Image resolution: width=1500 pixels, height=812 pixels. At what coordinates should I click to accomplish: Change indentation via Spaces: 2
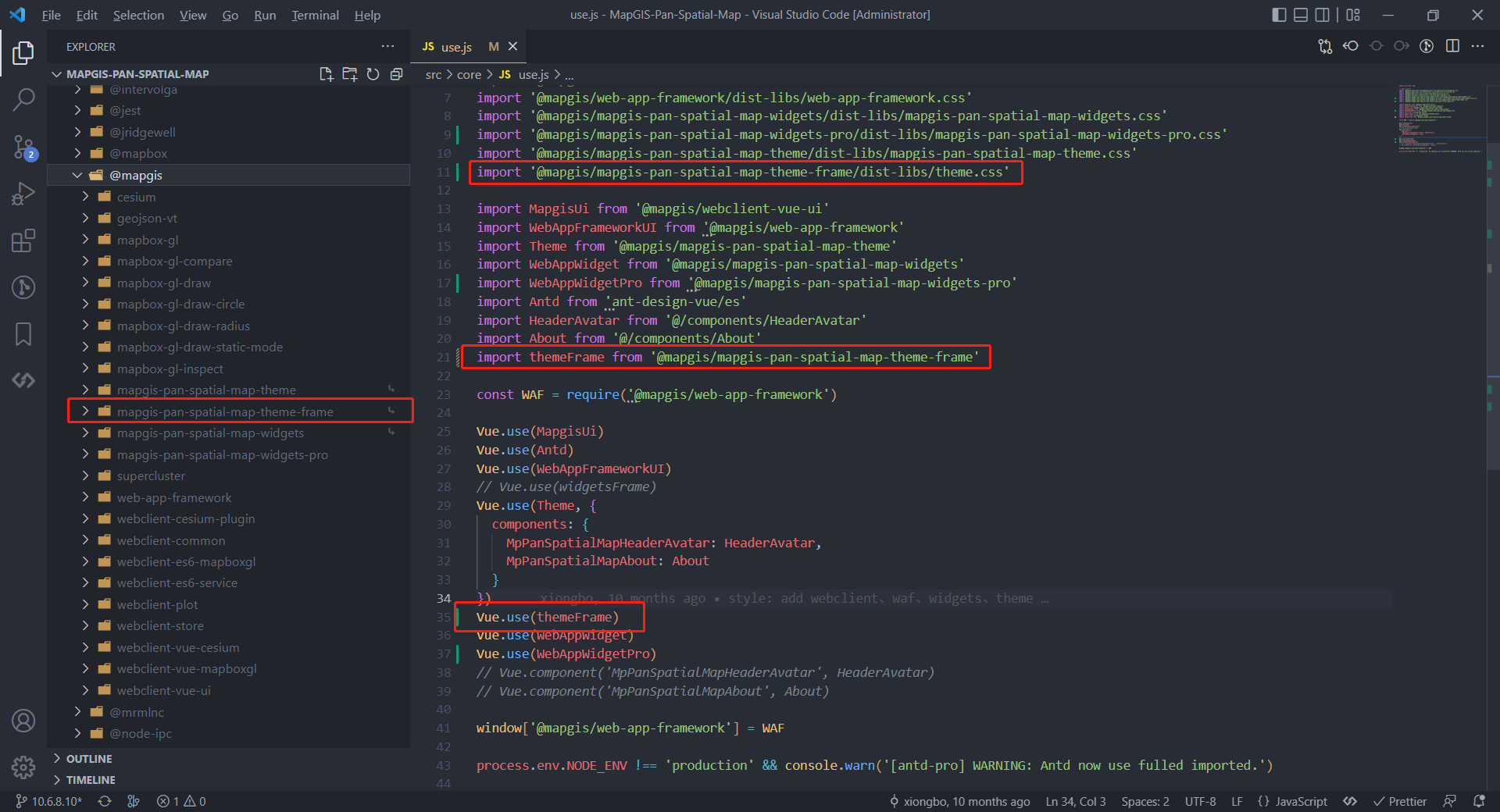tap(1145, 801)
